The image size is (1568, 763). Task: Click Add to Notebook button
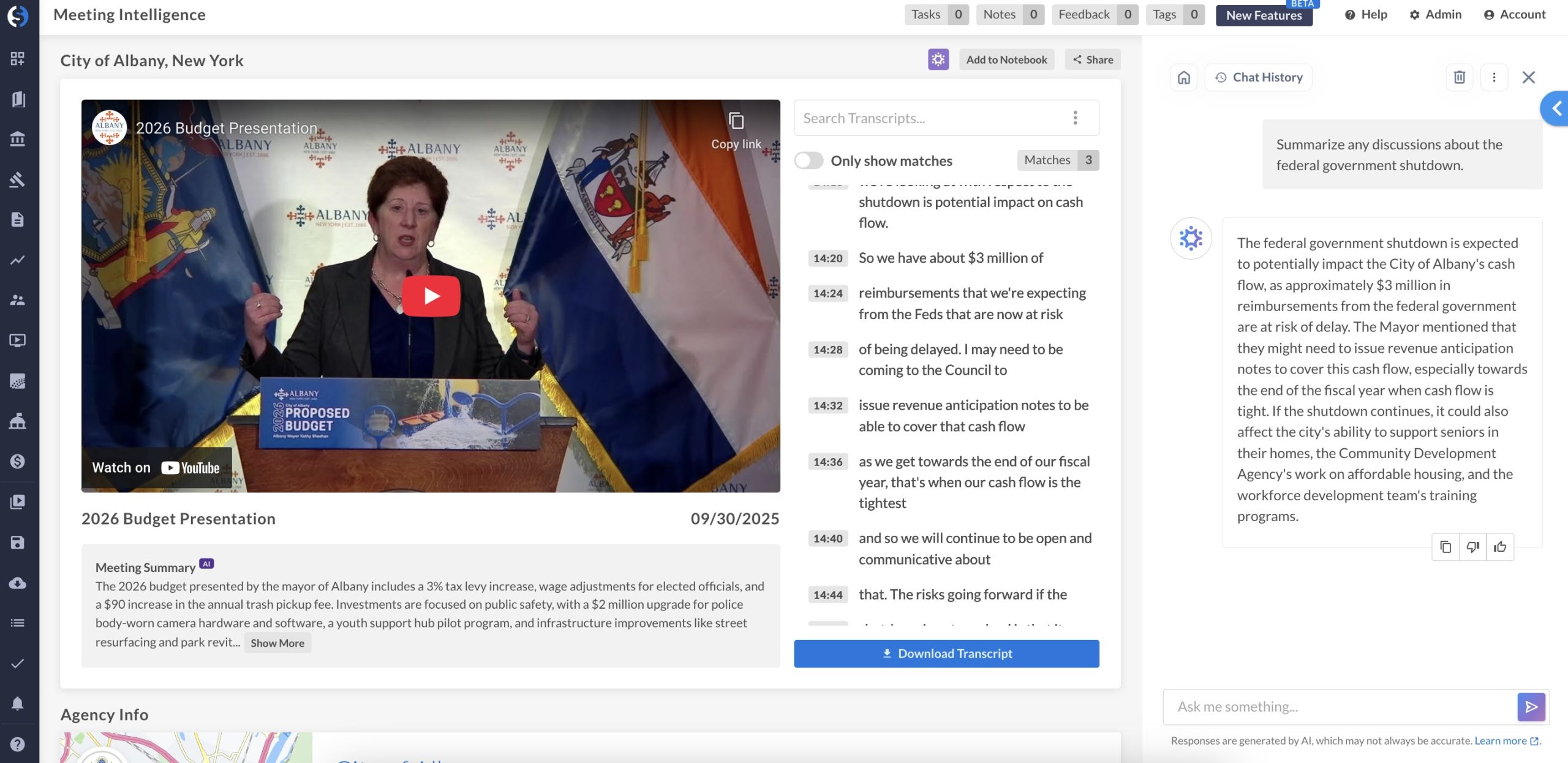[x=1006, y=59]
